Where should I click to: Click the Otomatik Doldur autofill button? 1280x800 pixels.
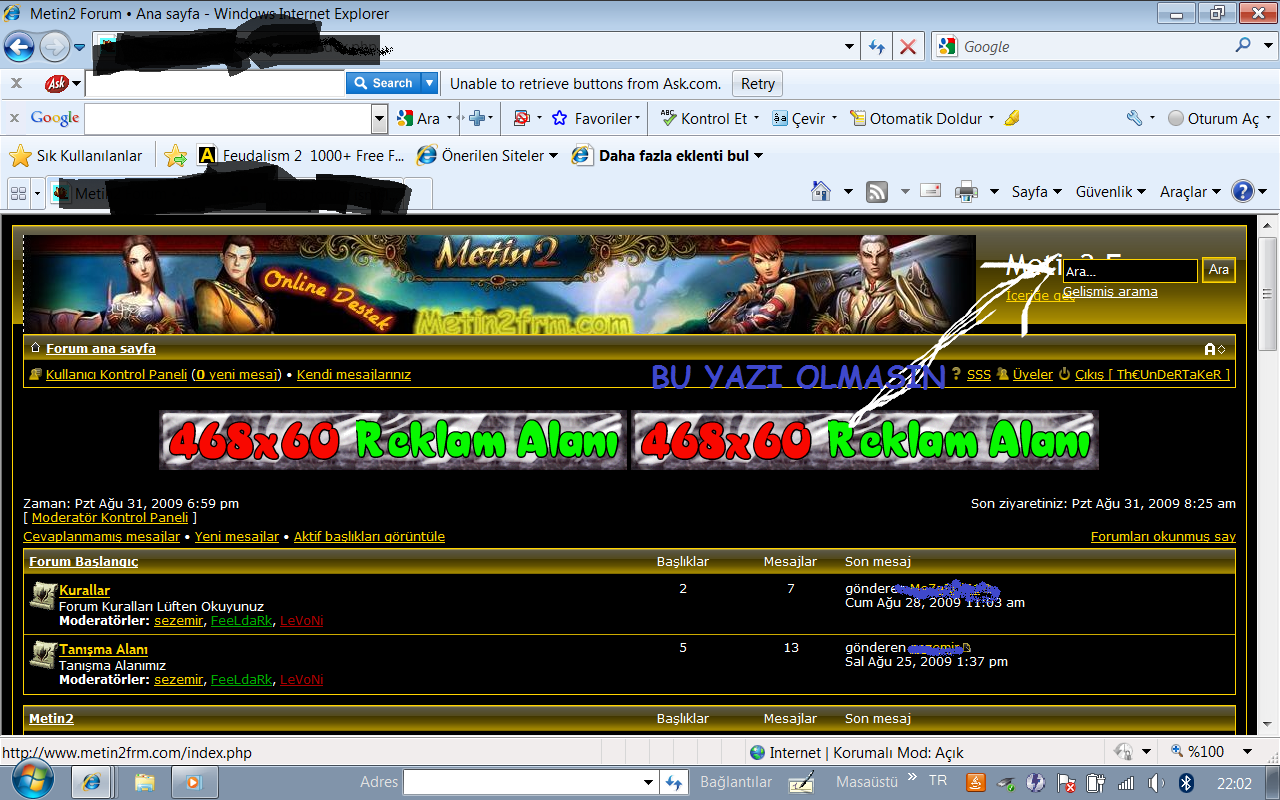pyautogui.click(x=917, y=118)
